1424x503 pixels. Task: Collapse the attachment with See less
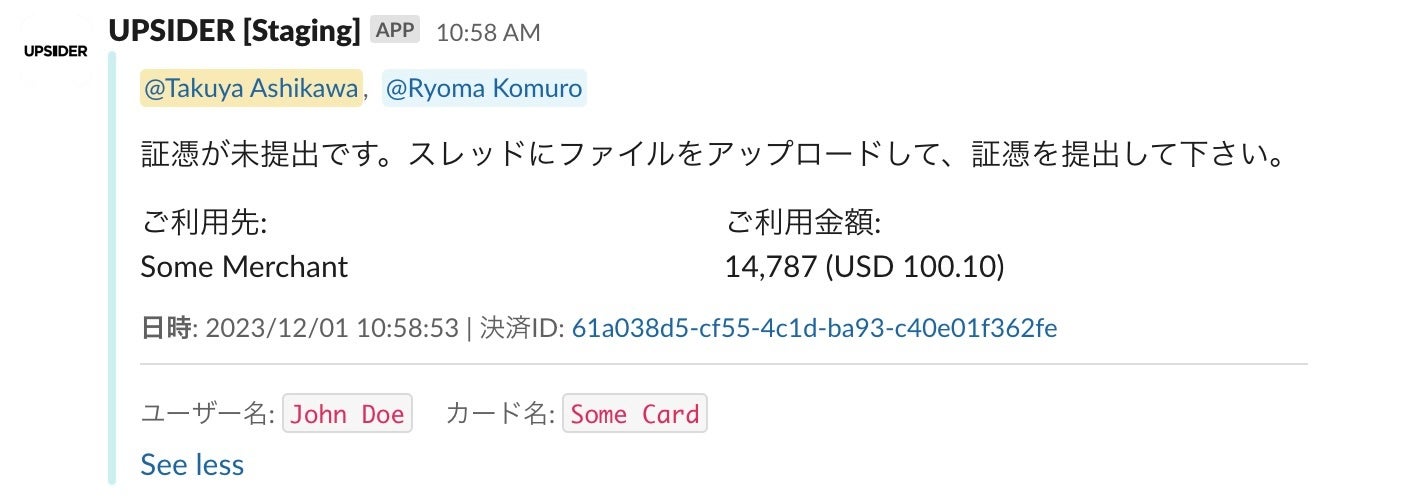click(192, 464)
